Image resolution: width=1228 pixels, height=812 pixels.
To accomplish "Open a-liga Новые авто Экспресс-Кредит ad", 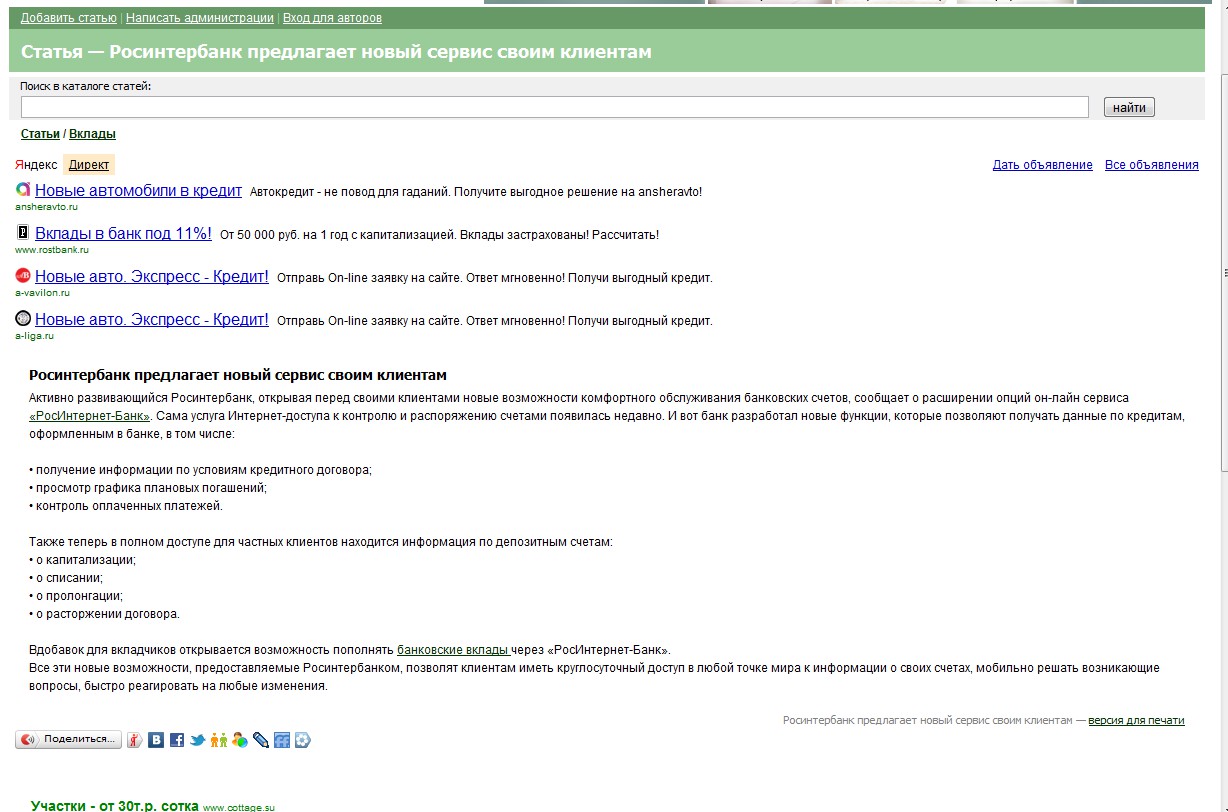I will click(152, 320).
